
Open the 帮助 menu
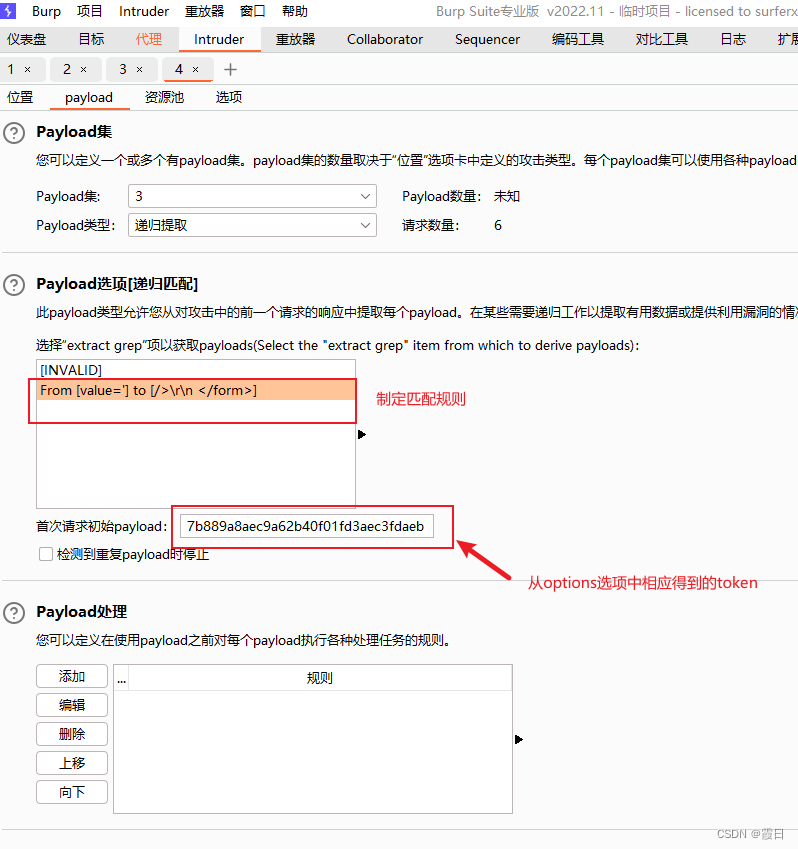click(x=295, y=11)
